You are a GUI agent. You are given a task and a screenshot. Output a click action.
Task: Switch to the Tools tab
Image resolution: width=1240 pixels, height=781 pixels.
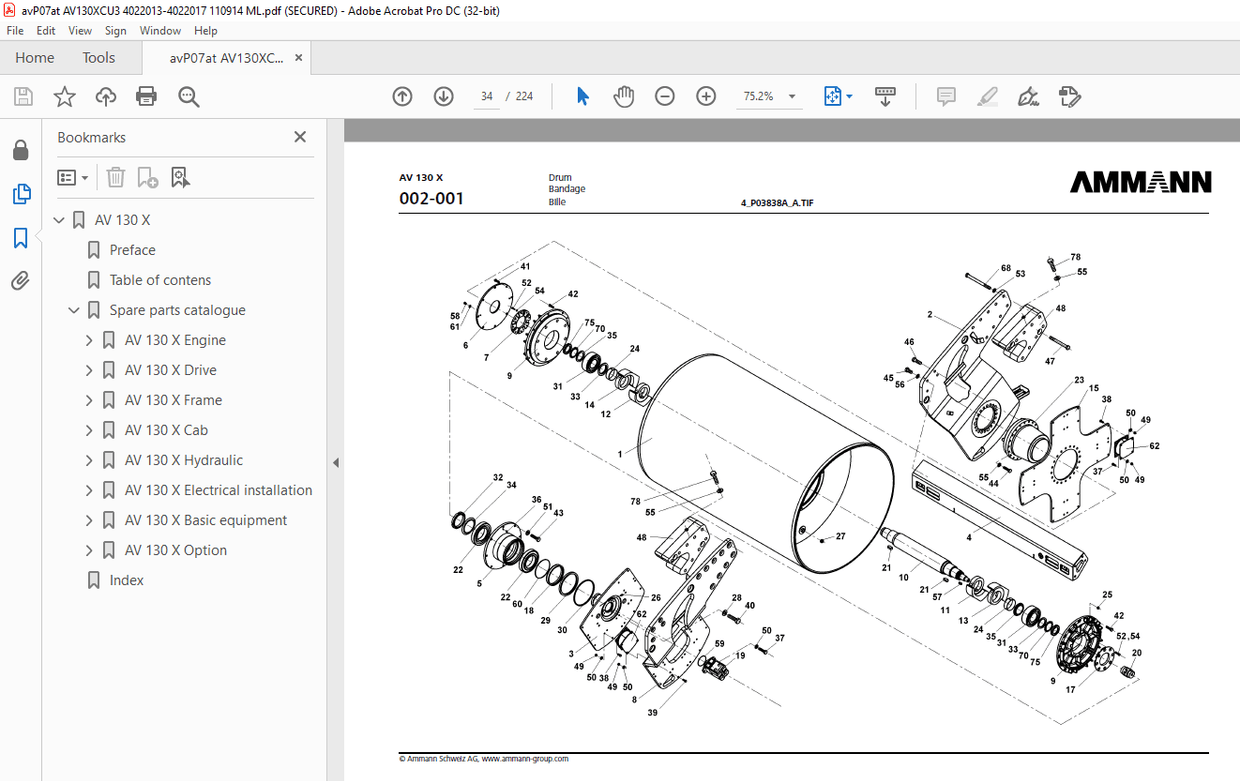point(98,57)
